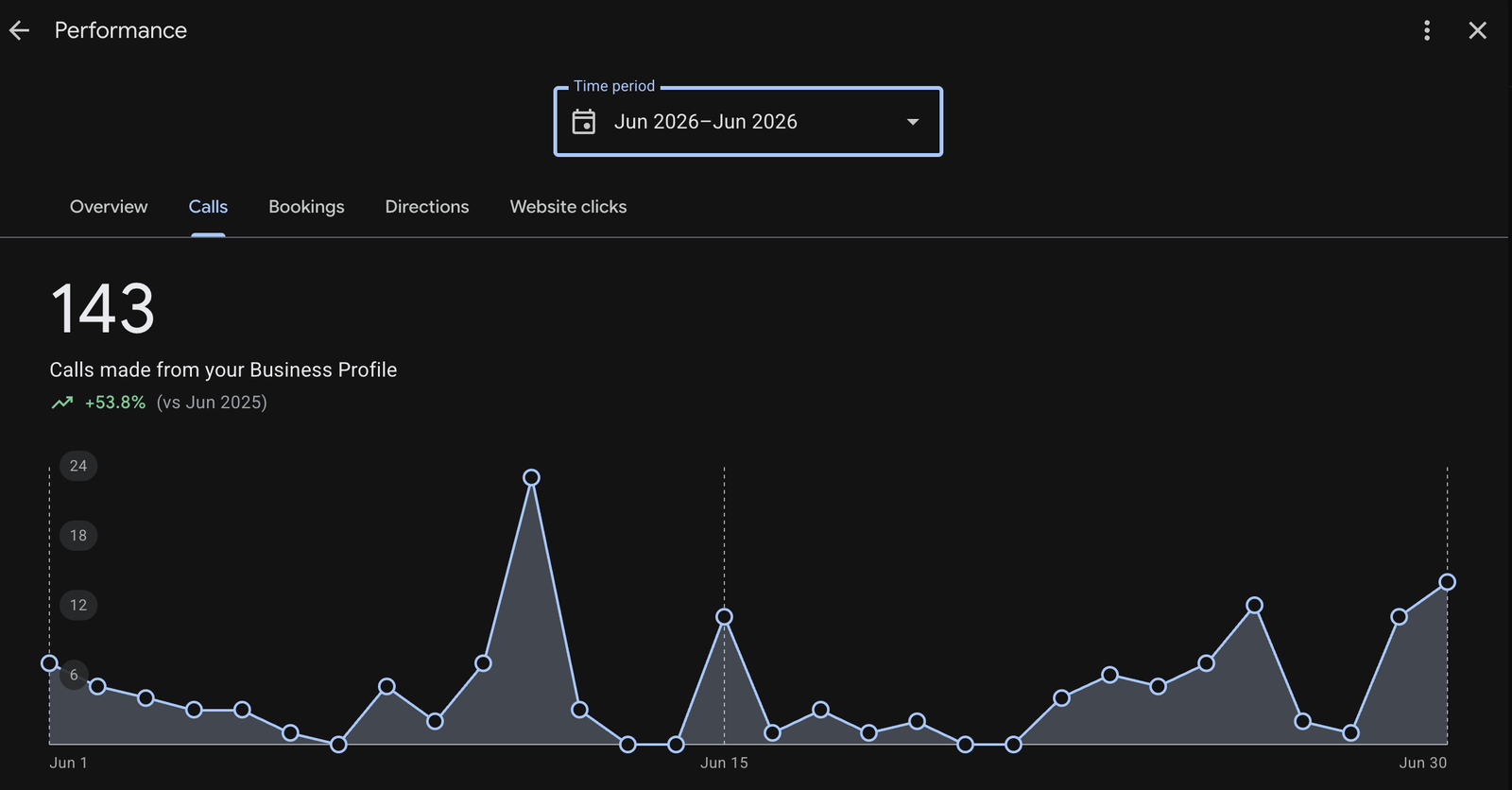Image resolution: width=1512 pixels, height=790 pixels.
Task: Click 'Calls made from your Business Profile' label
Action: click(x=223, y=369)
